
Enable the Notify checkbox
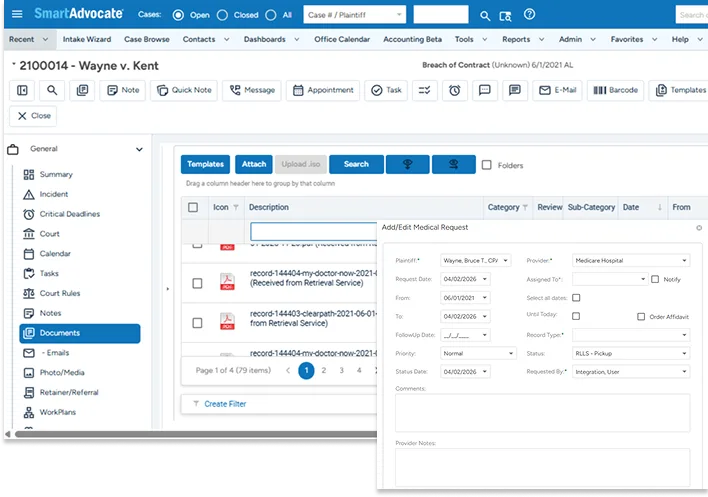tap(655, 279)
